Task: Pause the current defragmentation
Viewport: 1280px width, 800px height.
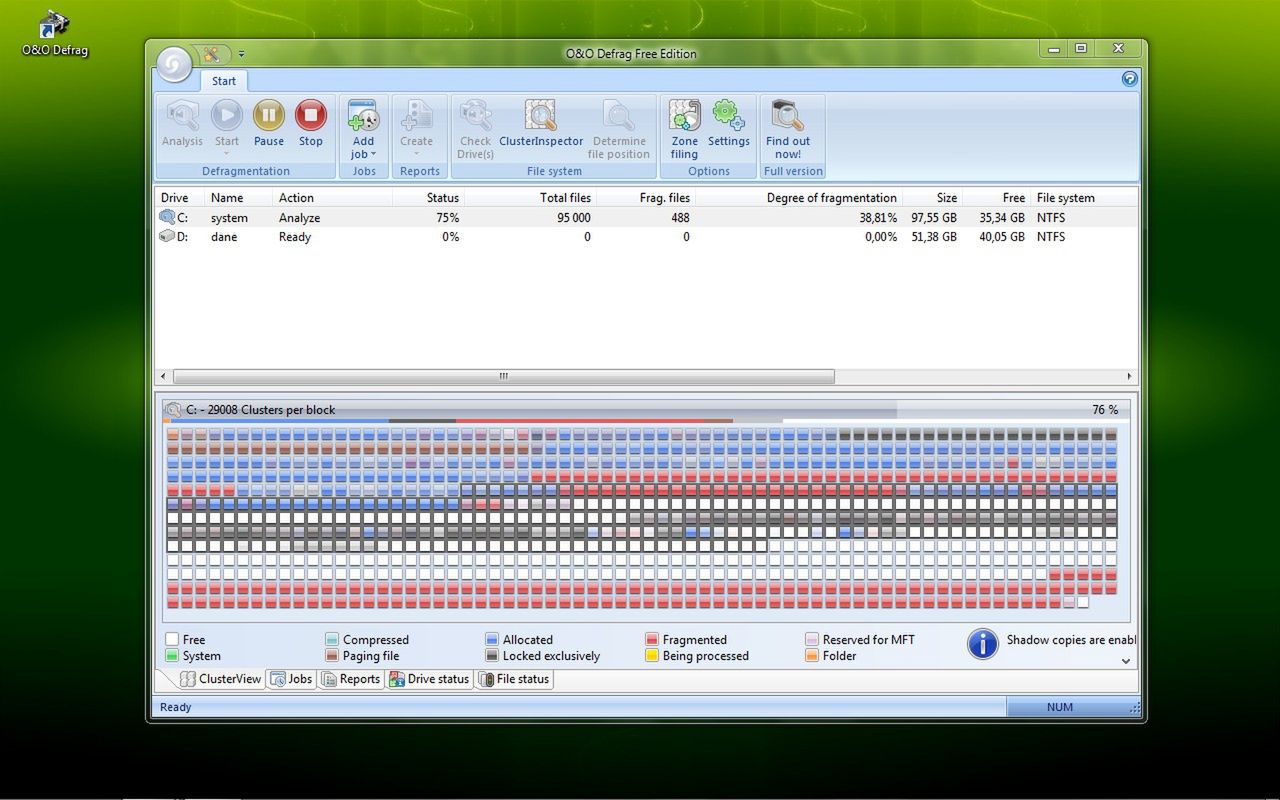Action: click(x=269, y=124)
